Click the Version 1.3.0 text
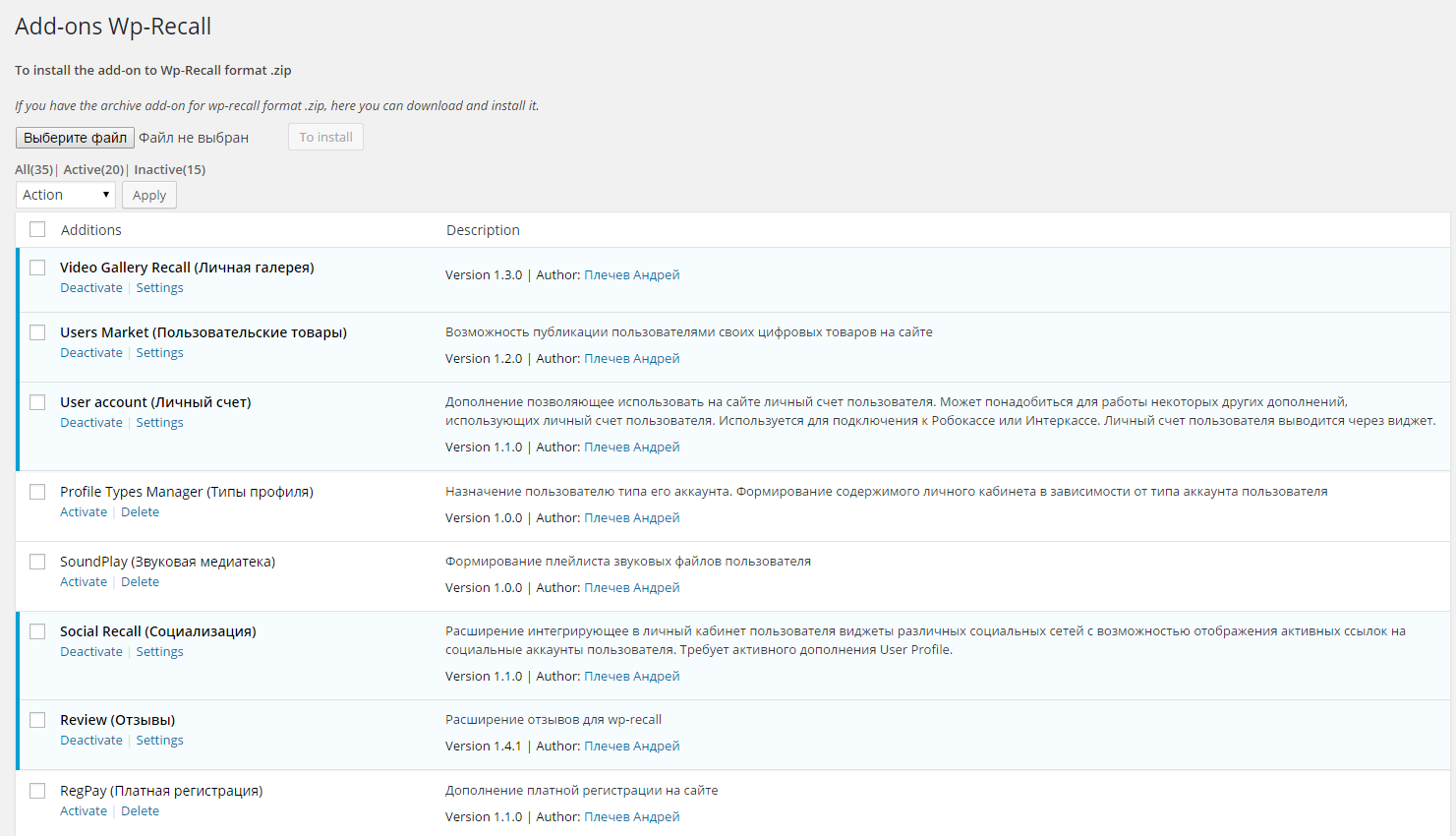Viewport: 1456px width, 836px height. coord(484,275)
